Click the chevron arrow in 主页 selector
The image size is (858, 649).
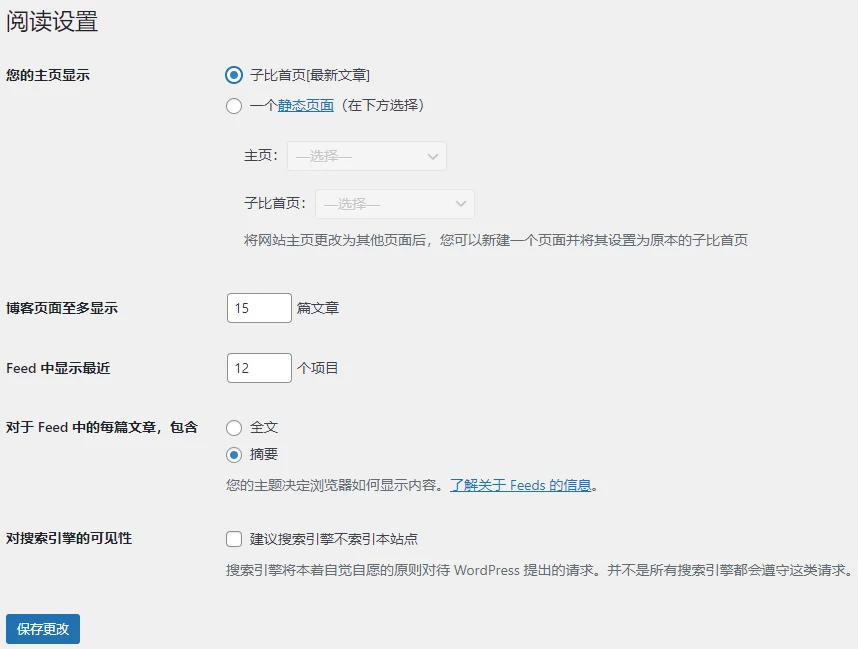433,156
